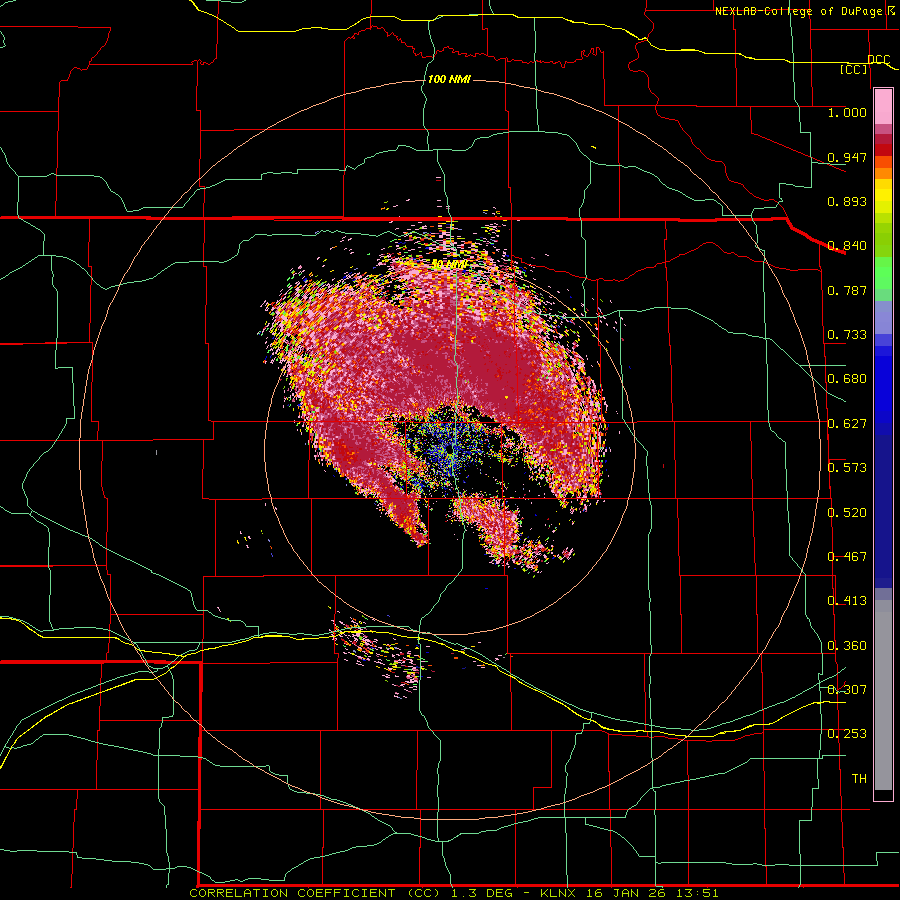Click the 0.573 scale value

click(847, 468)
